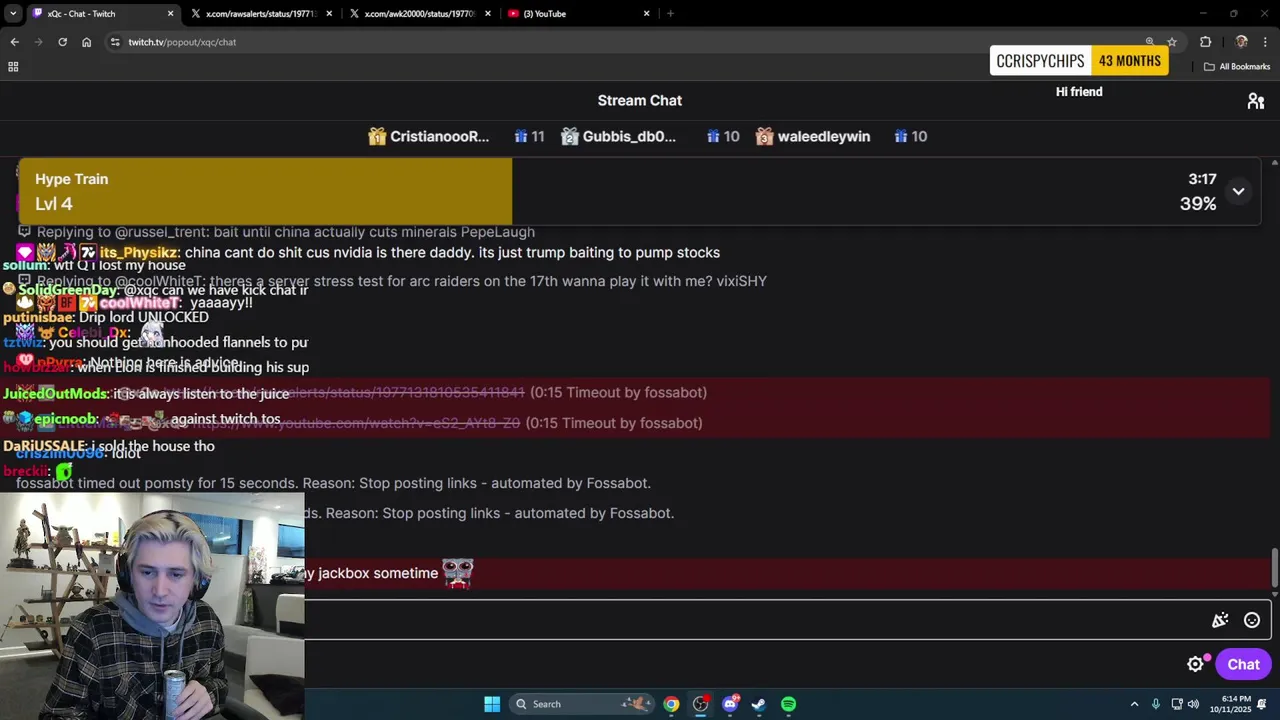
Task: Open the emote picker smiley icon
Action: tap(1251, 620)
